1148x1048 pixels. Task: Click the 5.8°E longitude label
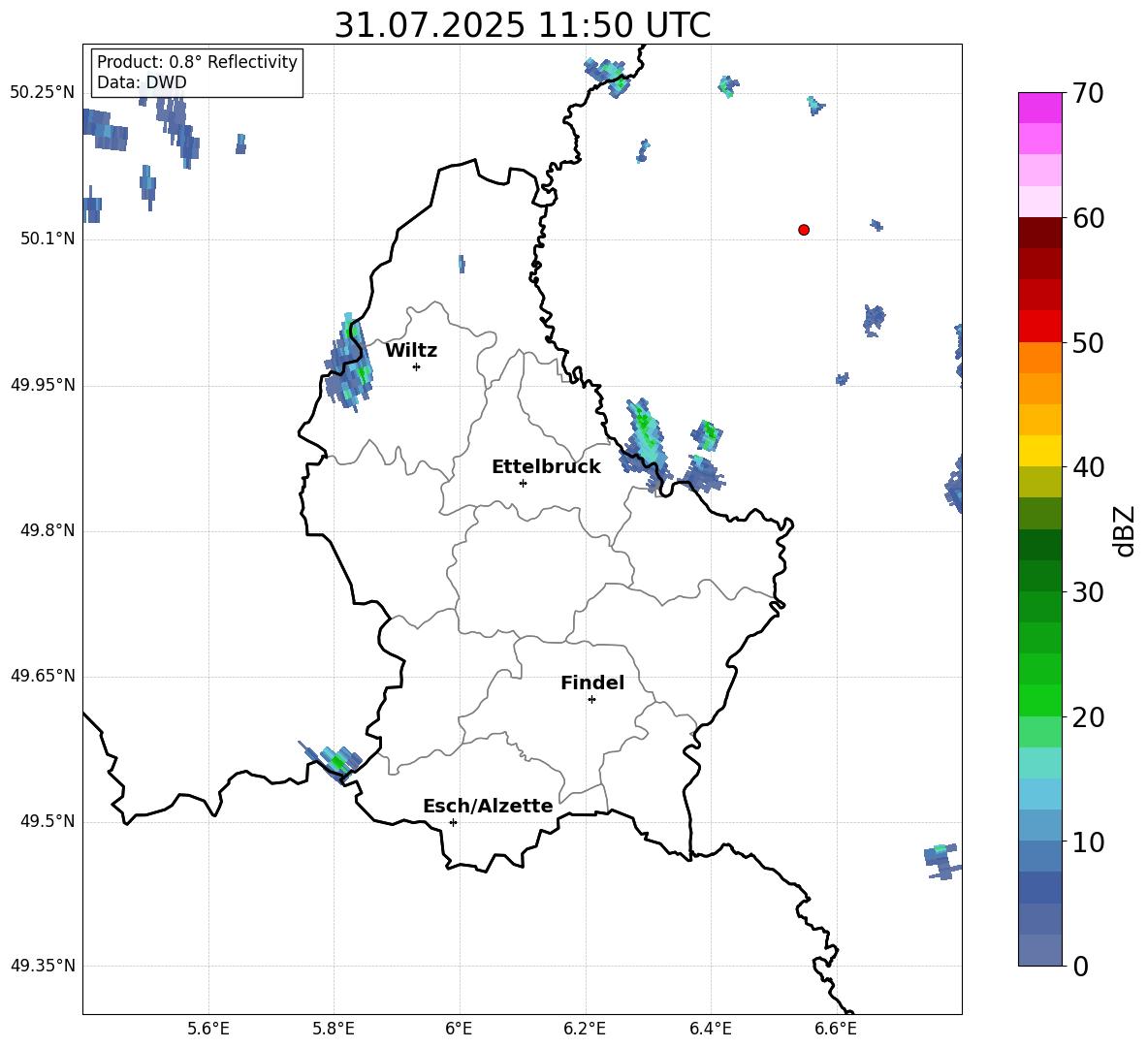334,1029
